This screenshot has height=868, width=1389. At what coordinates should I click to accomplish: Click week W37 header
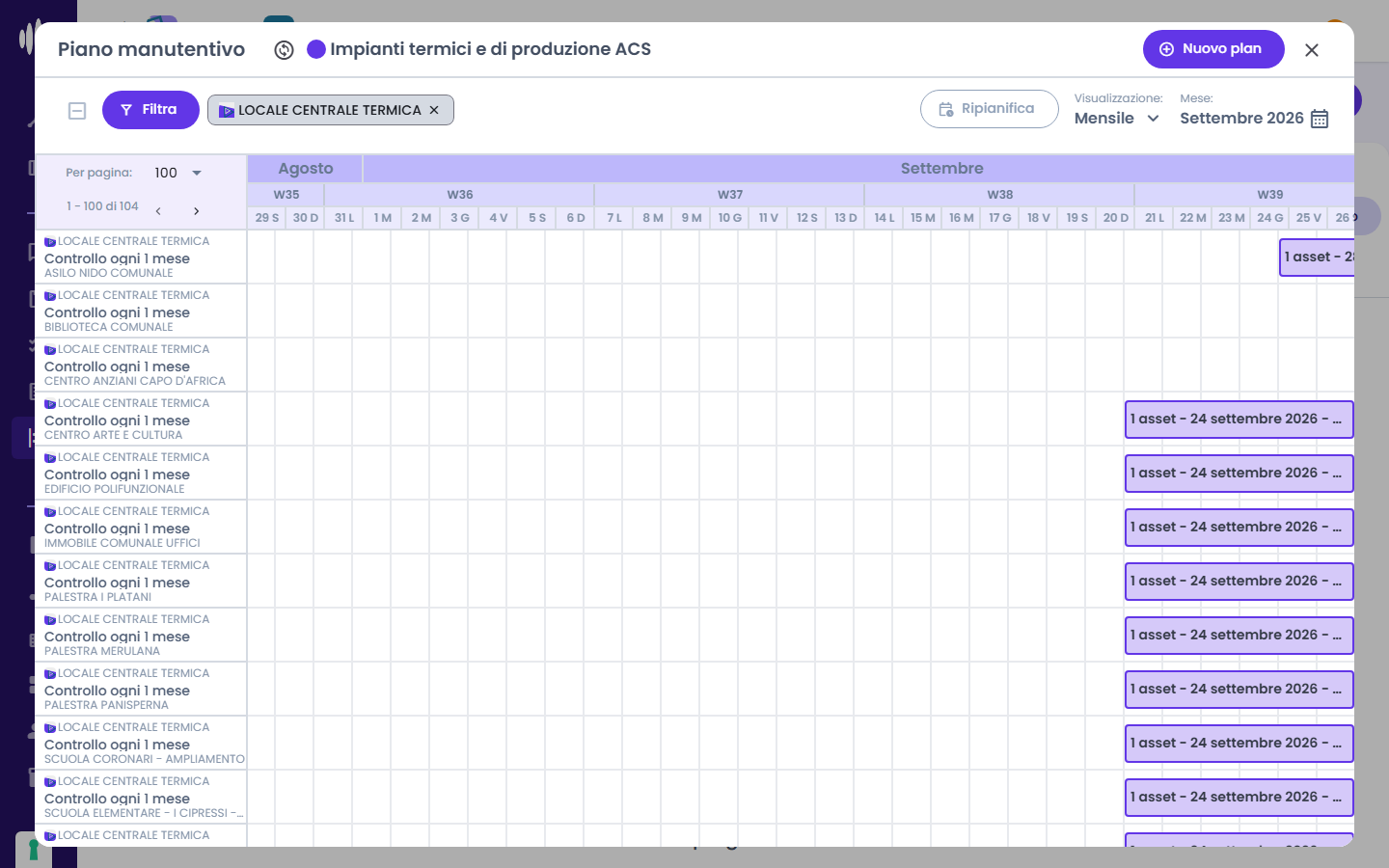[x=730, y=195]
